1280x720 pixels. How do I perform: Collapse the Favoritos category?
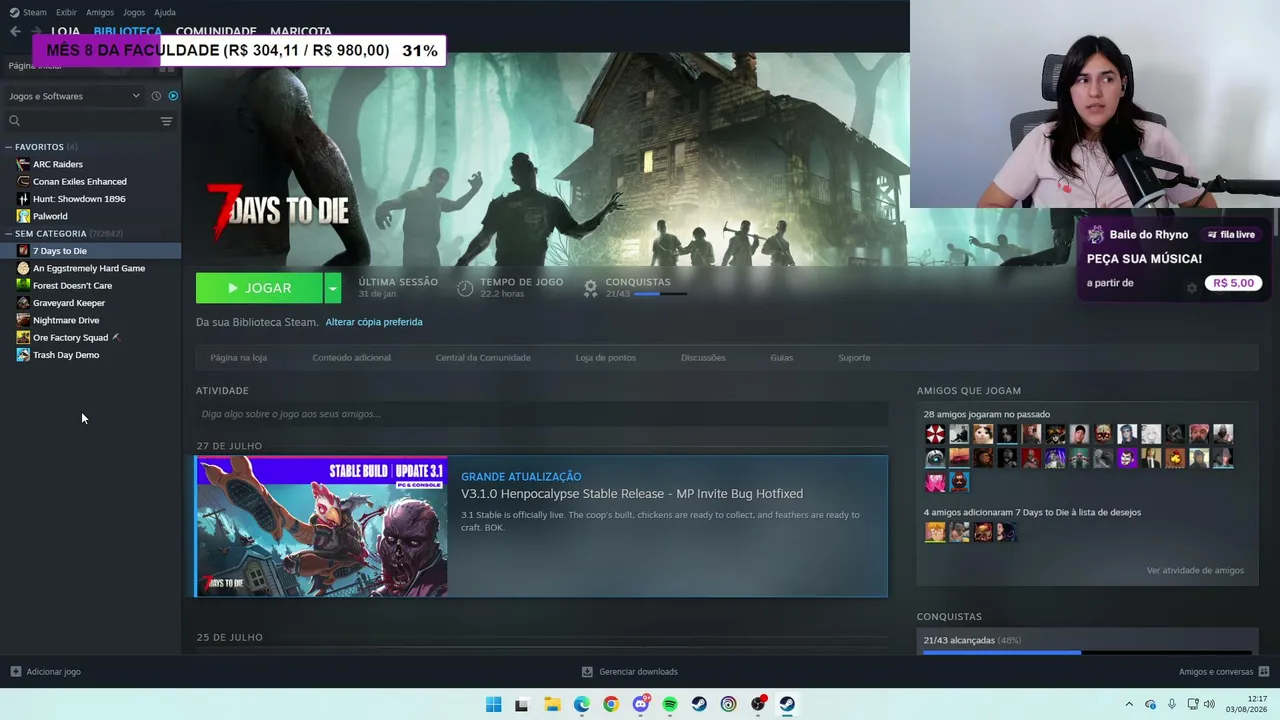(9, 147)
